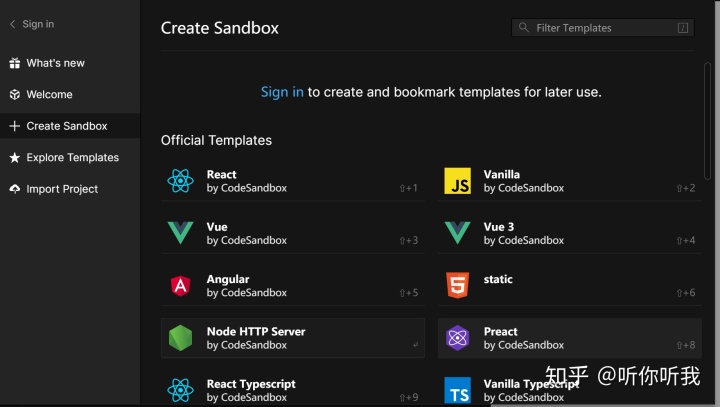This screenshot has width=720, height=407.
Task: Select Create Sandbox in the sidebar
Action: pos(70,126)
